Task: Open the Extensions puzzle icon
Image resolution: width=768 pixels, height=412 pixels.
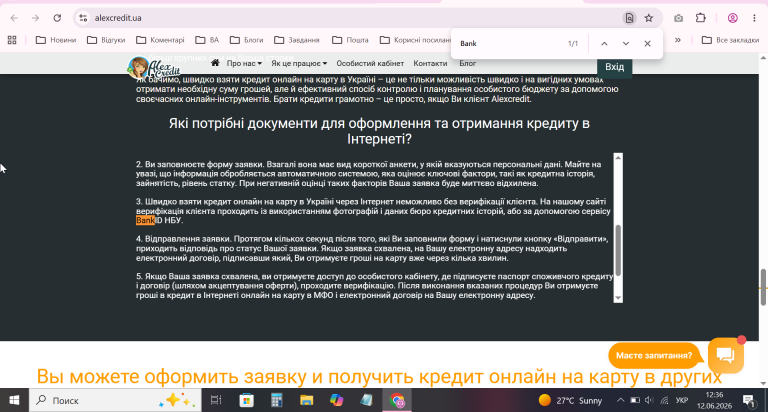Action: 701,18
